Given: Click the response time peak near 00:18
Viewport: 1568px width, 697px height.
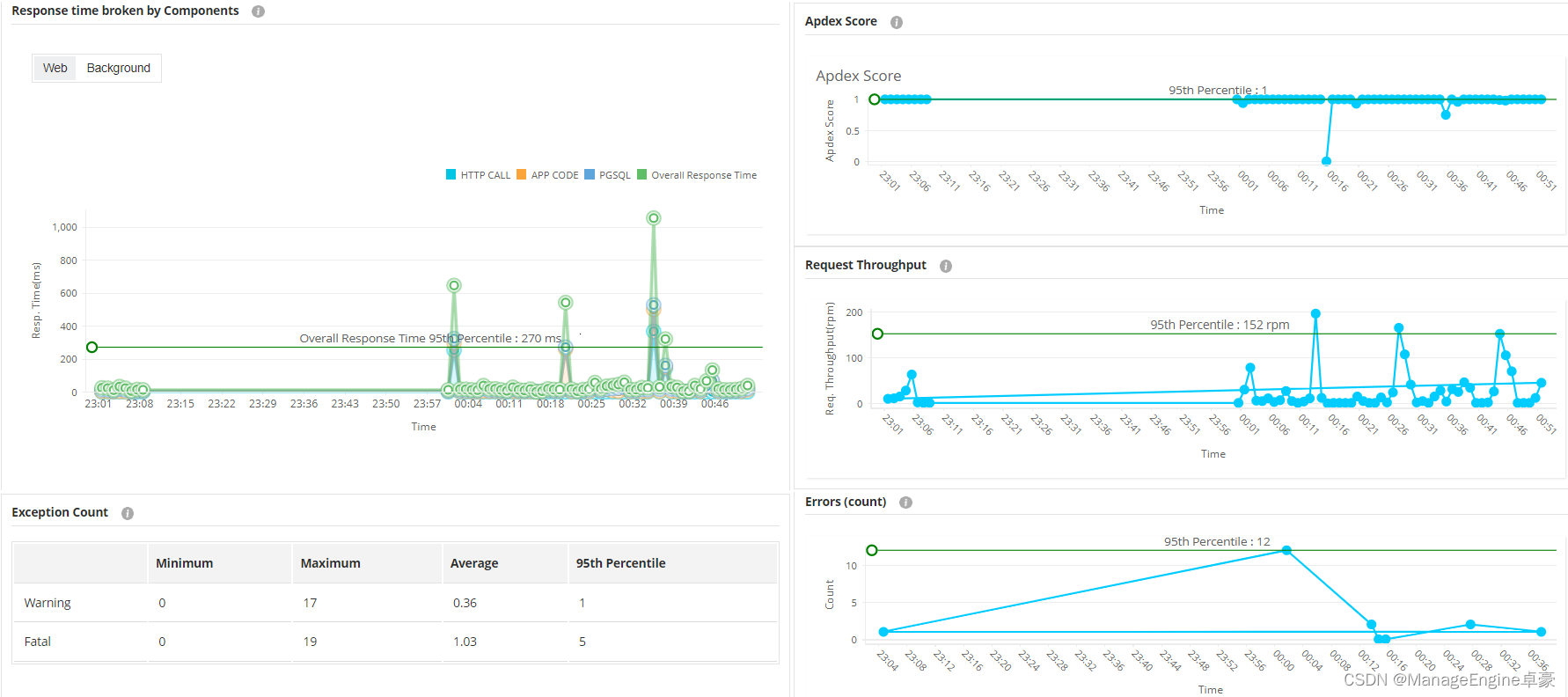Looking at the screenshot, I should pyautogui.click(x=566, y=303).
